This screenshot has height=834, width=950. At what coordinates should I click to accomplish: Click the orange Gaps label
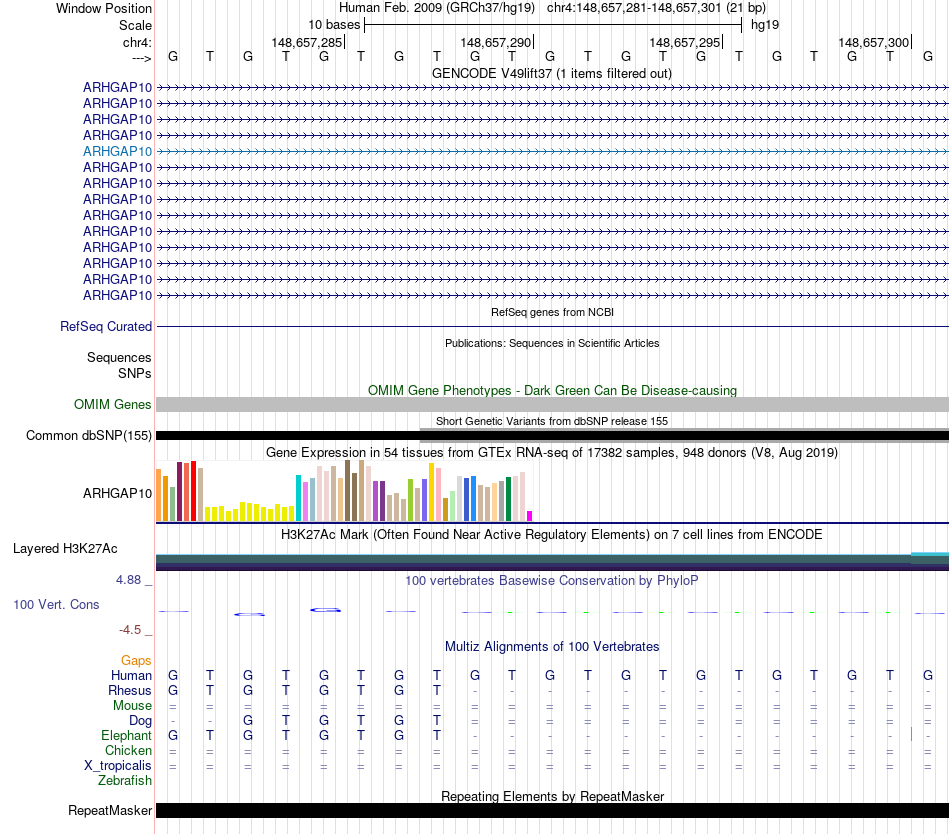[136, 661]
